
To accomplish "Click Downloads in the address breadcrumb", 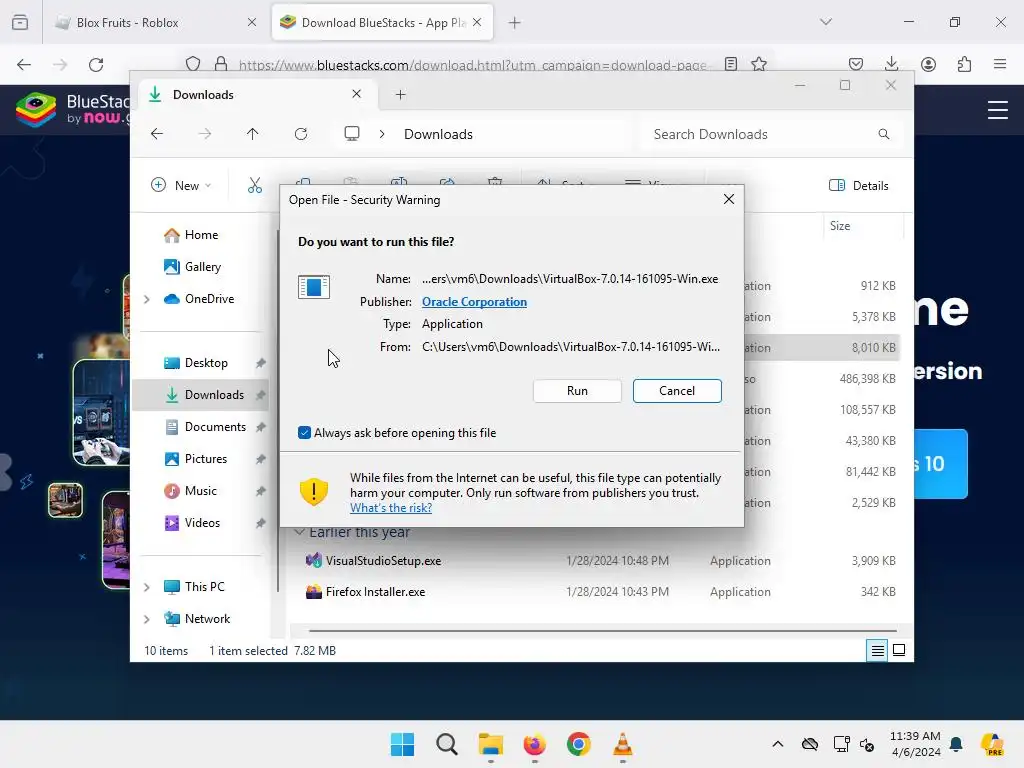I will point(438,134).
